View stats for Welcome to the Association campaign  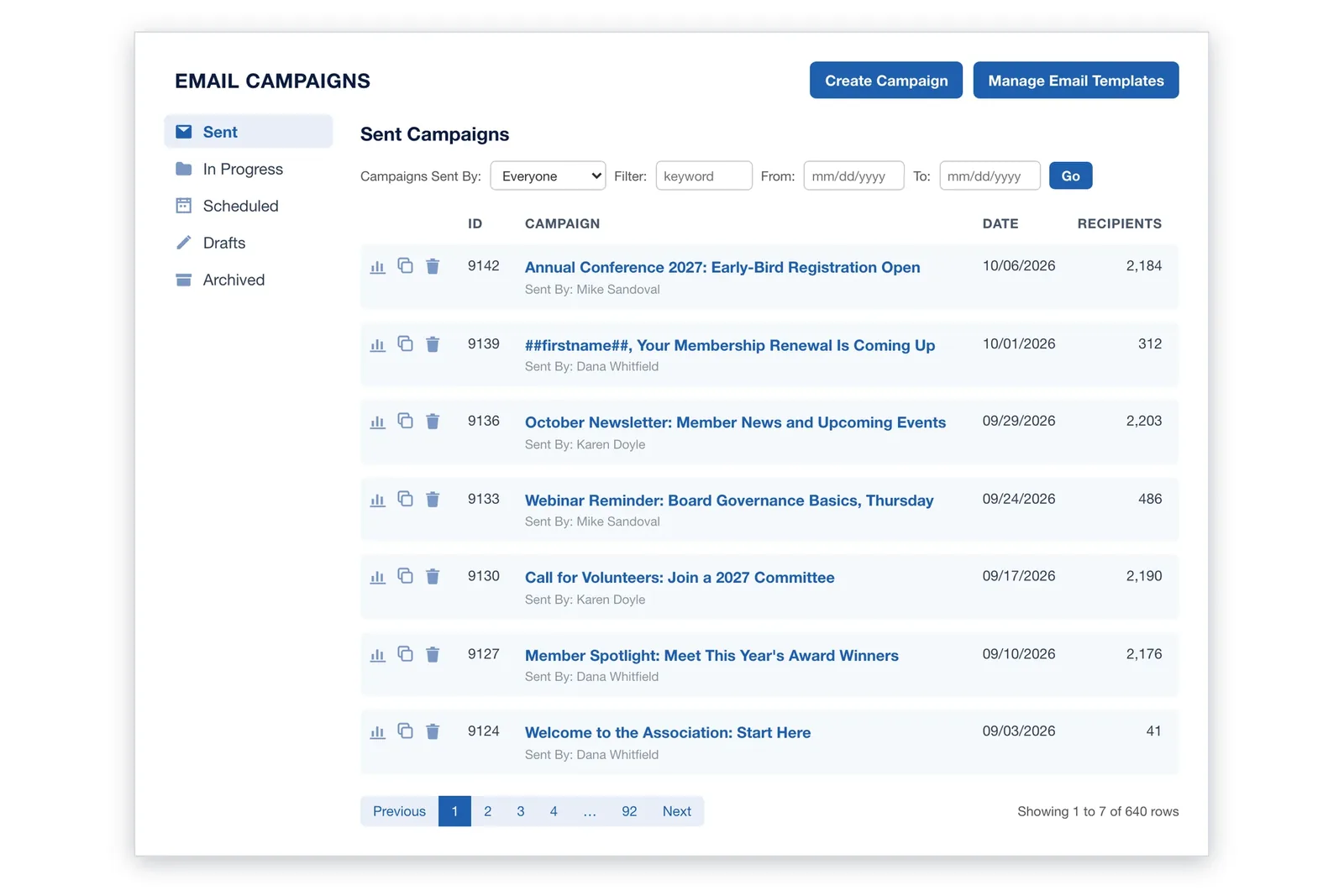tap(378, 733)
